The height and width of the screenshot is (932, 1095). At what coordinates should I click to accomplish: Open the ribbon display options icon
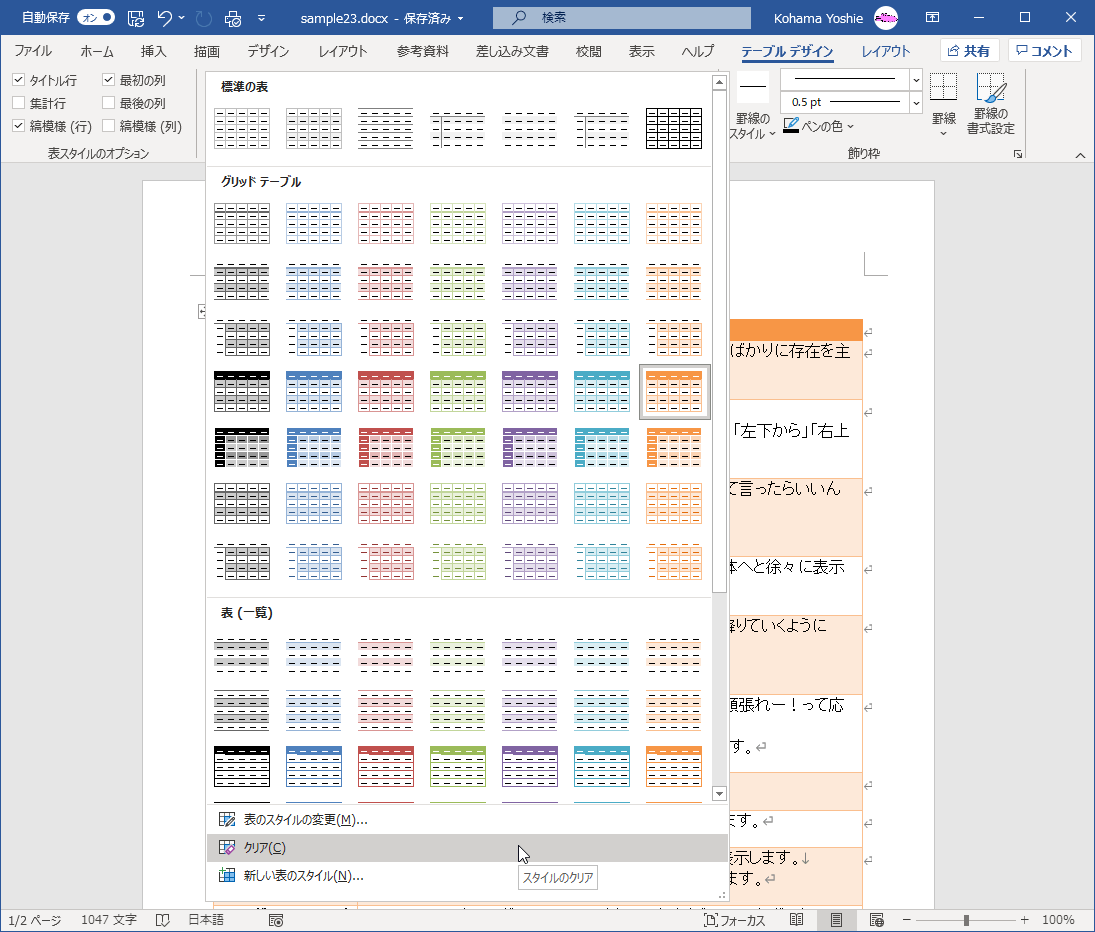[x=932, y=17]
